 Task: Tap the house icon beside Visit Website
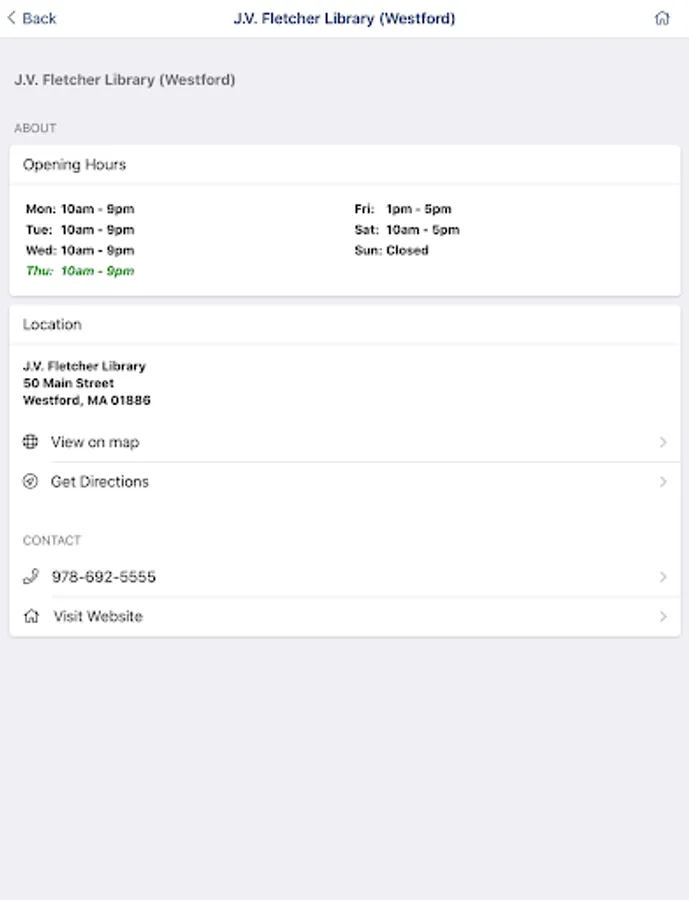click(31, 617)
